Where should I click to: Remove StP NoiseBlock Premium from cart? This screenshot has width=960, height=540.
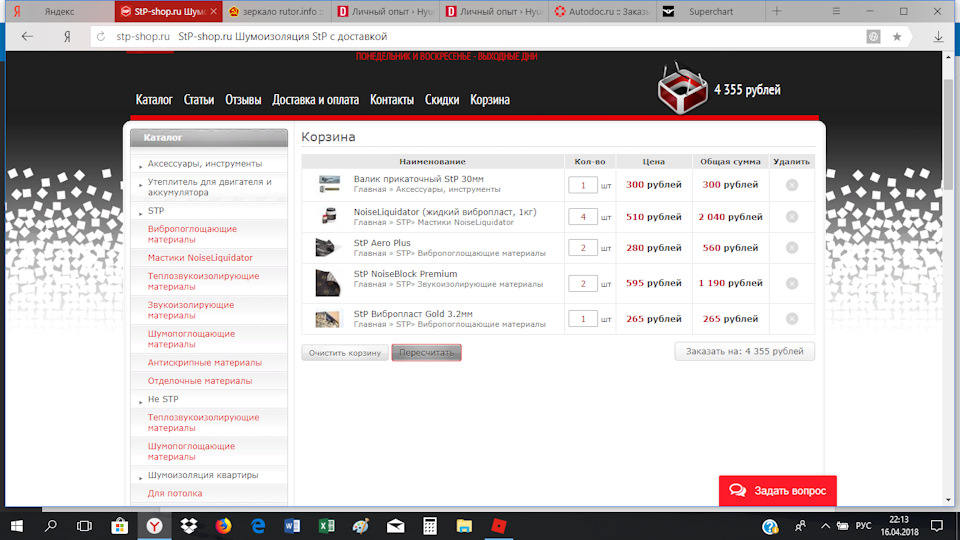point(792,283)
